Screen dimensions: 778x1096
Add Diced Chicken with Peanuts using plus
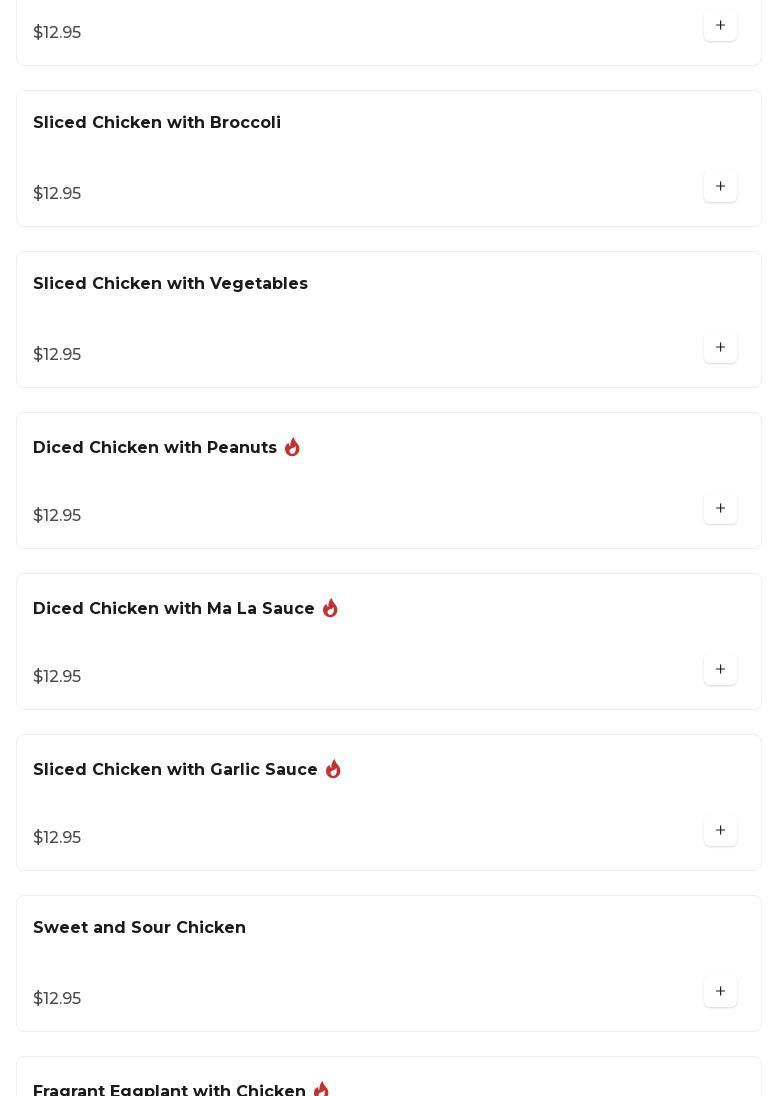(x=720, y=509)
